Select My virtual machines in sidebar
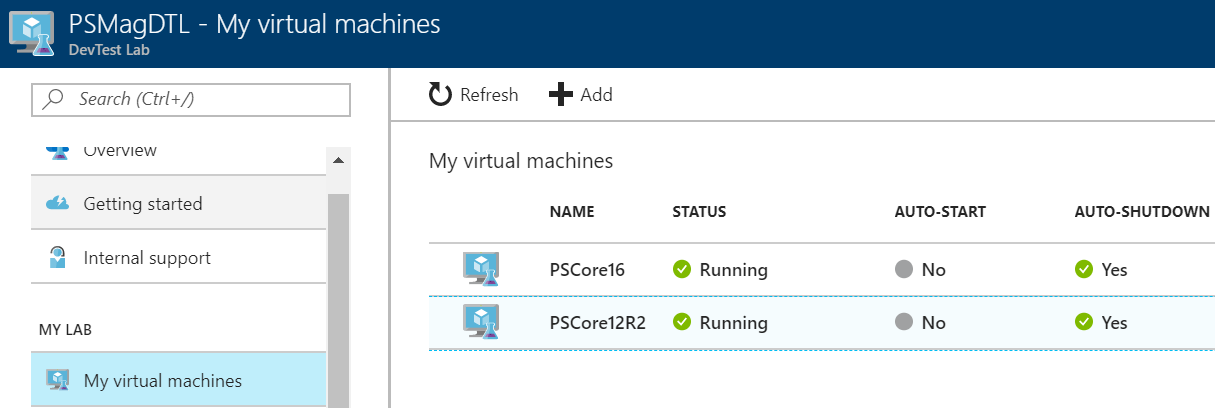The height and width of the screenshot is (408, 1215). (162, 381)
